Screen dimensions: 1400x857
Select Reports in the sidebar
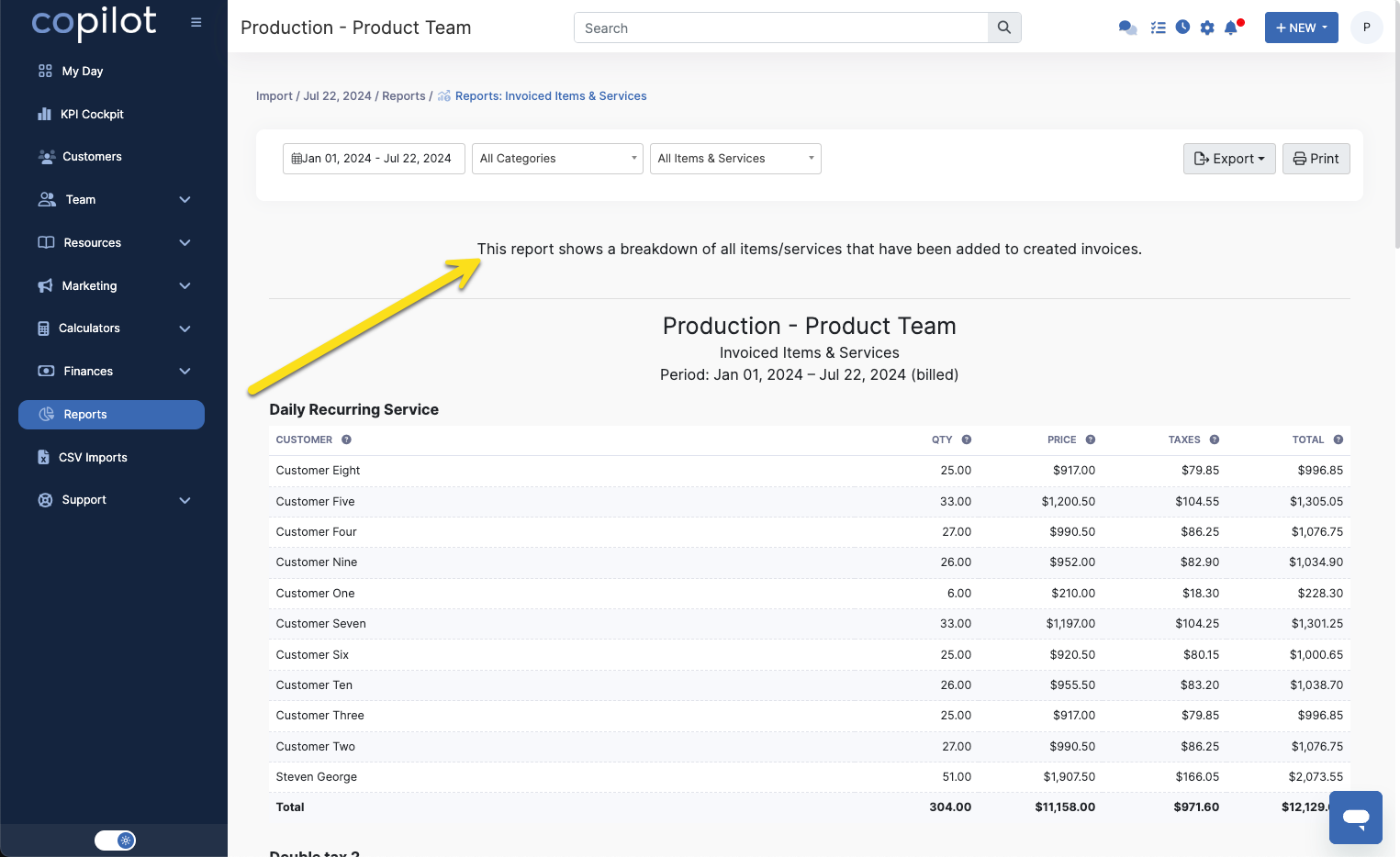point(111,415)
